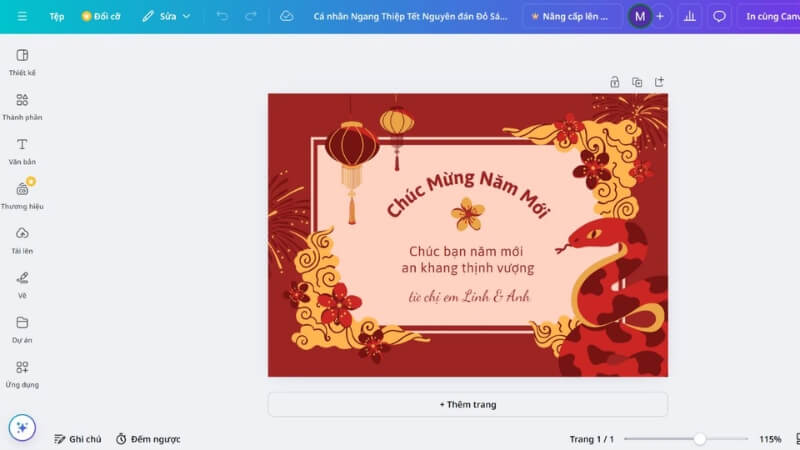The width and height of the screenshot is (800, 450).
Task: Open the Ứng dụng apps panel
Action: [22, 372]
